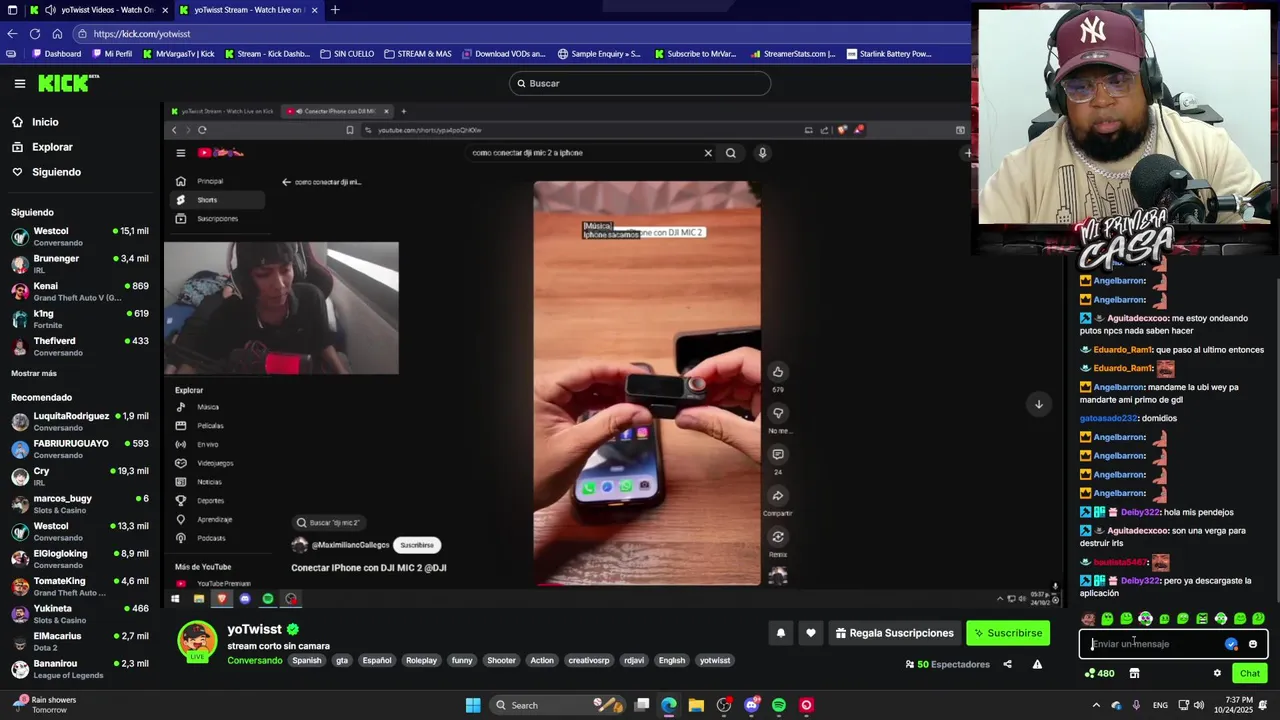
Task: Open Spotify from the taskbar
Action: (x=779, y=705)
